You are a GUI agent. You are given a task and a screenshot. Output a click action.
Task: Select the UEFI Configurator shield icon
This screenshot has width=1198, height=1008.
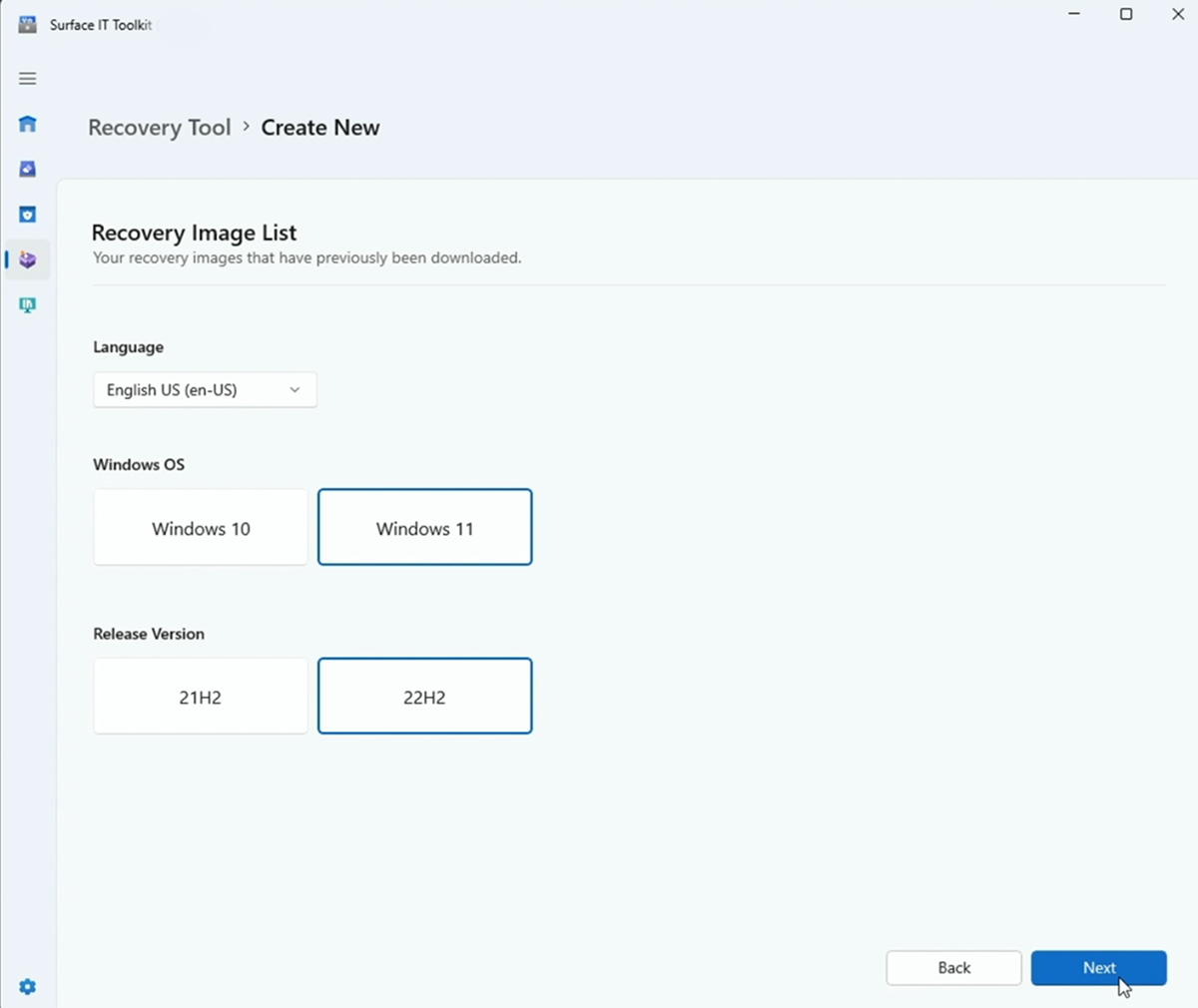[27, 214]
